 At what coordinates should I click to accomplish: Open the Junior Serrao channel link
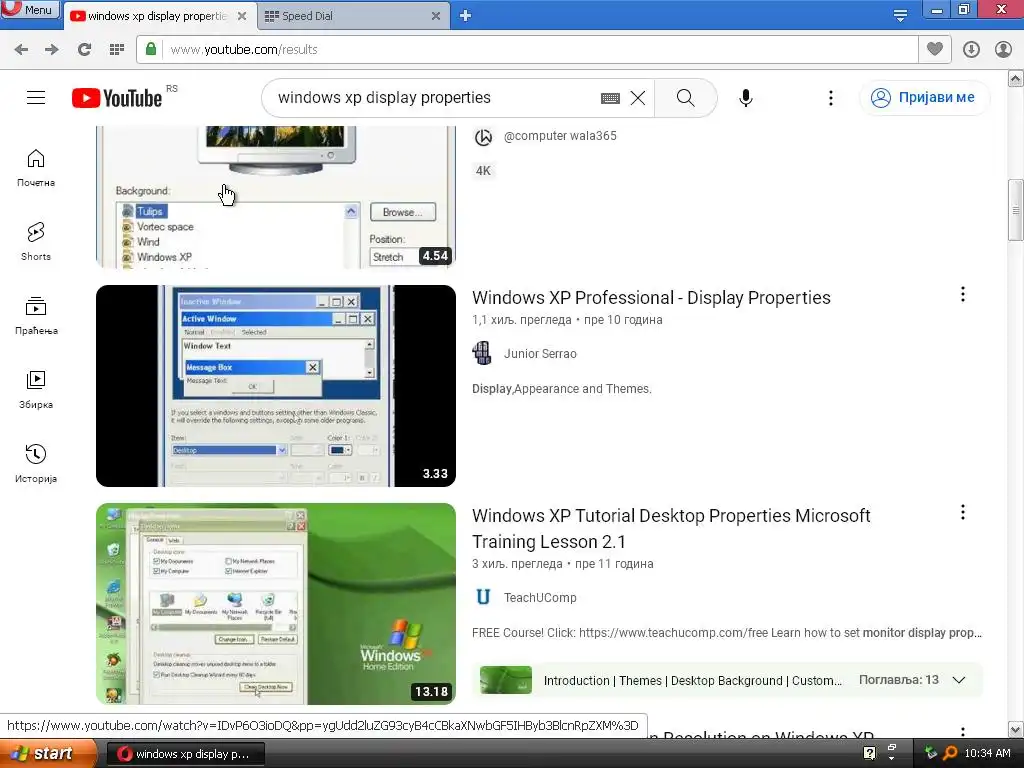pos(540,353)
